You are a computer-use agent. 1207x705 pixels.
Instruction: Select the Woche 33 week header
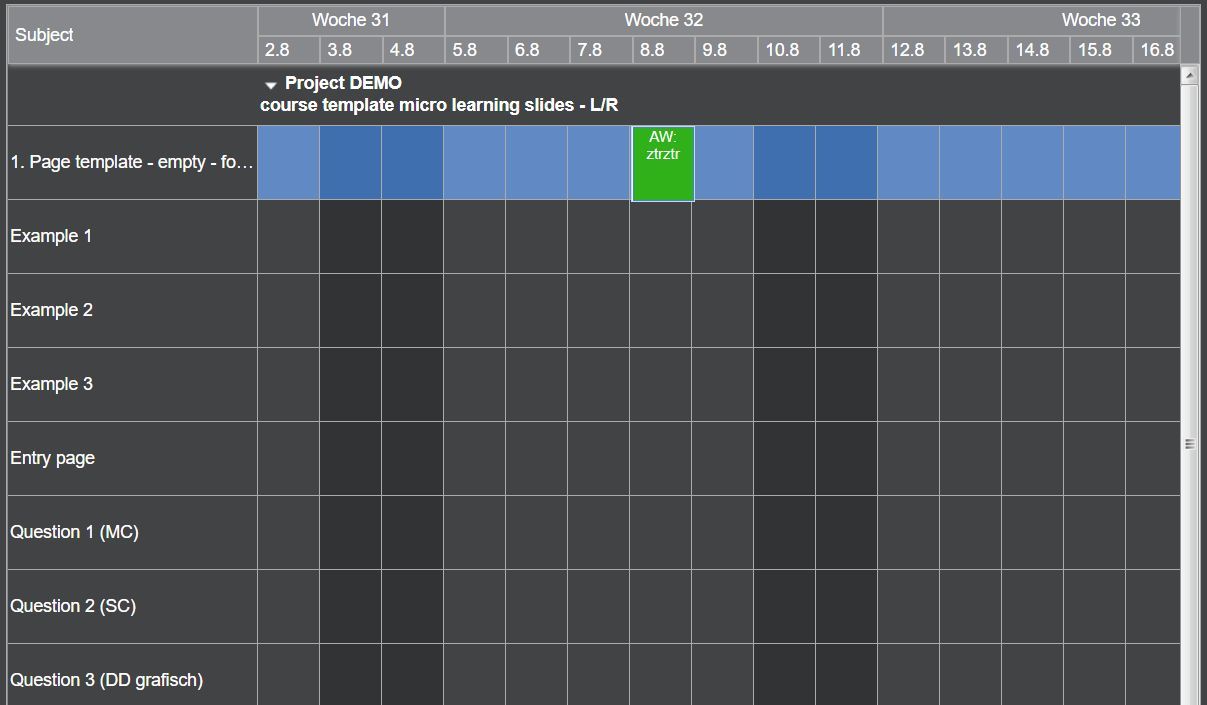(x=1100, y=20)
